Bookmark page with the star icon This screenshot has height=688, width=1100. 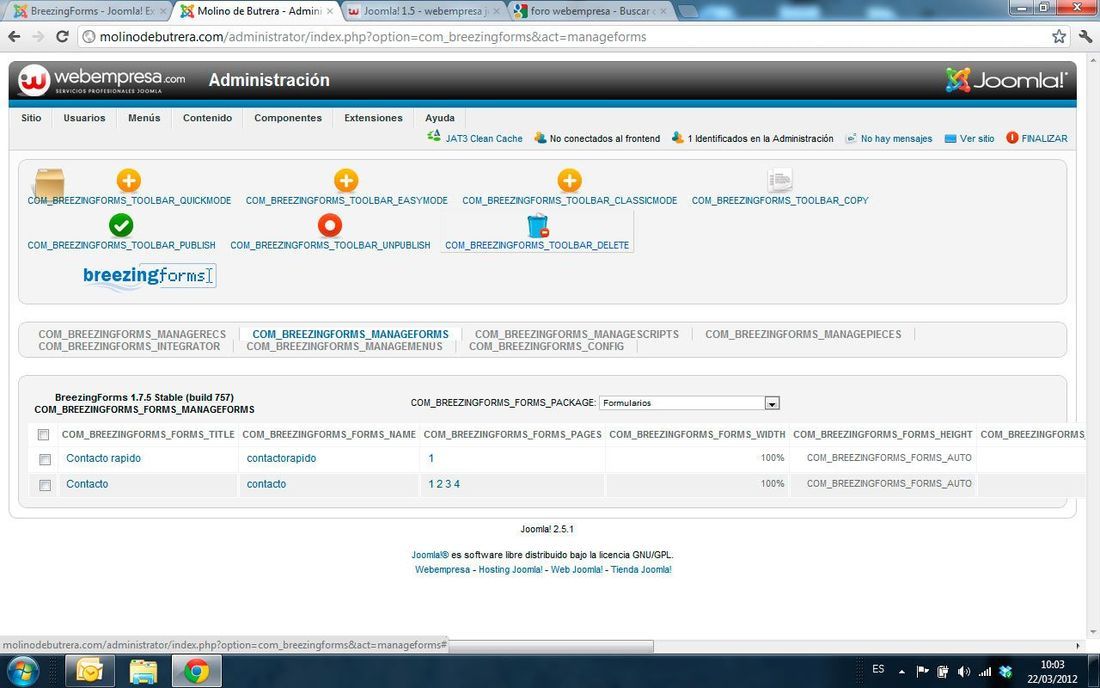(1059, 36)
